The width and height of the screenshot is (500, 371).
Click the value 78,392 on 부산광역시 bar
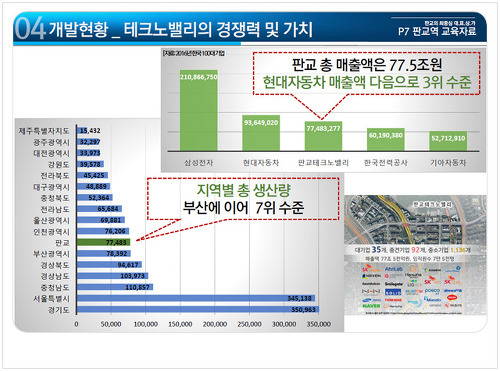[x=117, y=253]
